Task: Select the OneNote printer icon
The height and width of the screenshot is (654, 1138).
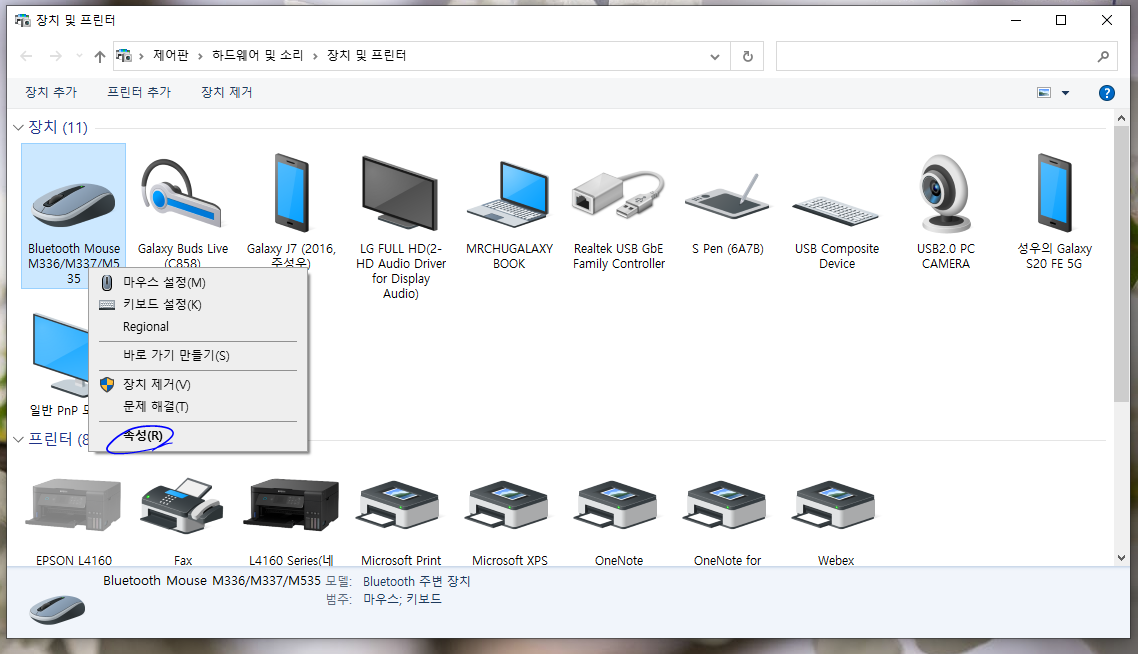Action: click(618, 505)
